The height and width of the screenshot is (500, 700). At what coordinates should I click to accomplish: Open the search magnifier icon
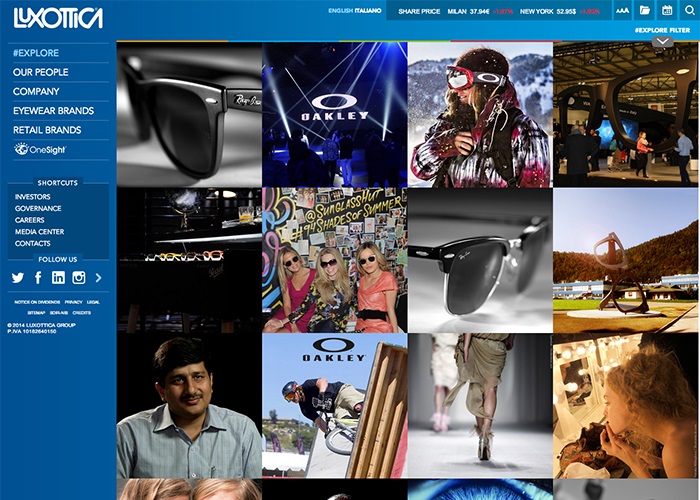(690, 10)
